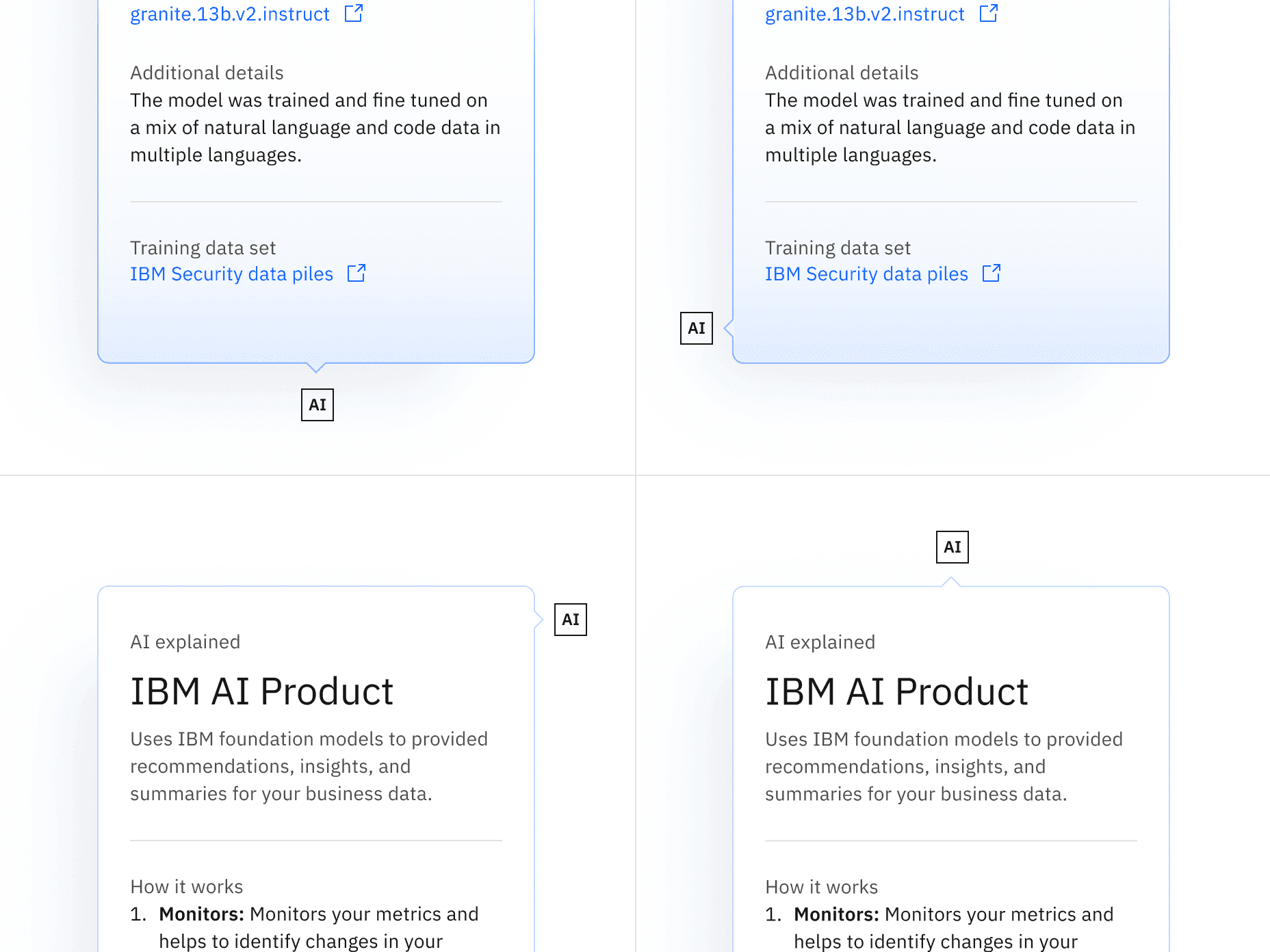Click launch icon after IBM Security data piles, top-right card
1270x952 pixels.
992,273
